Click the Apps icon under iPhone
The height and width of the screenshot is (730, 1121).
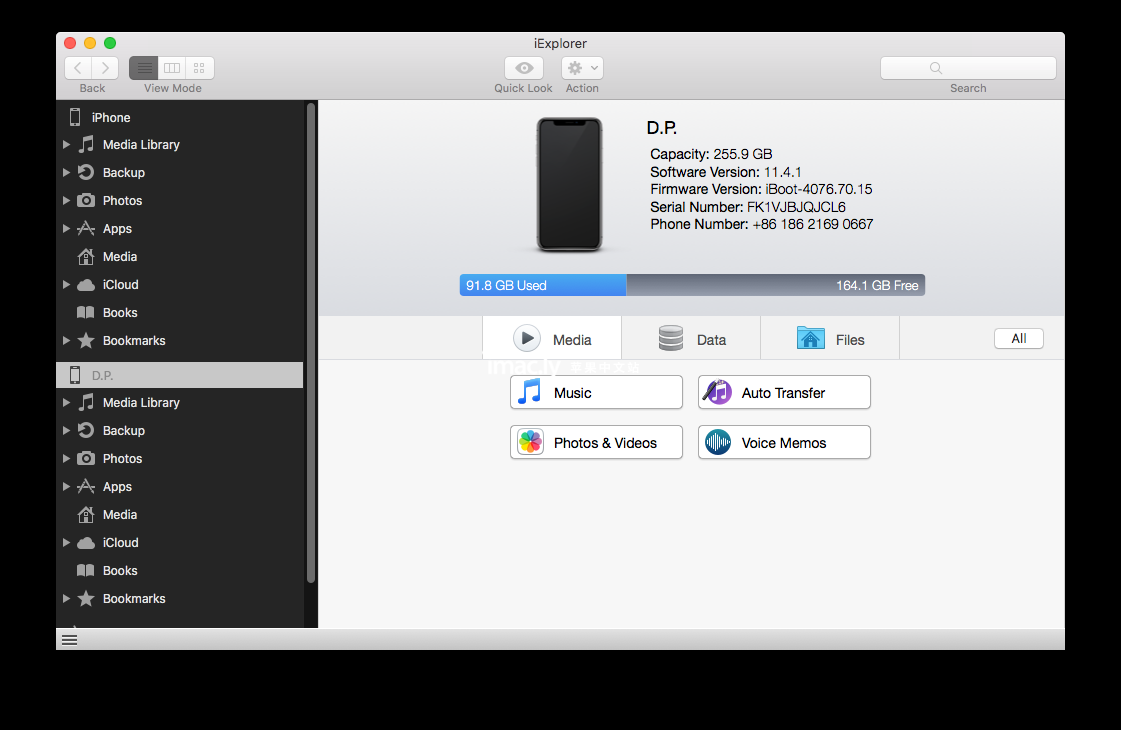(x=86, y=229)
